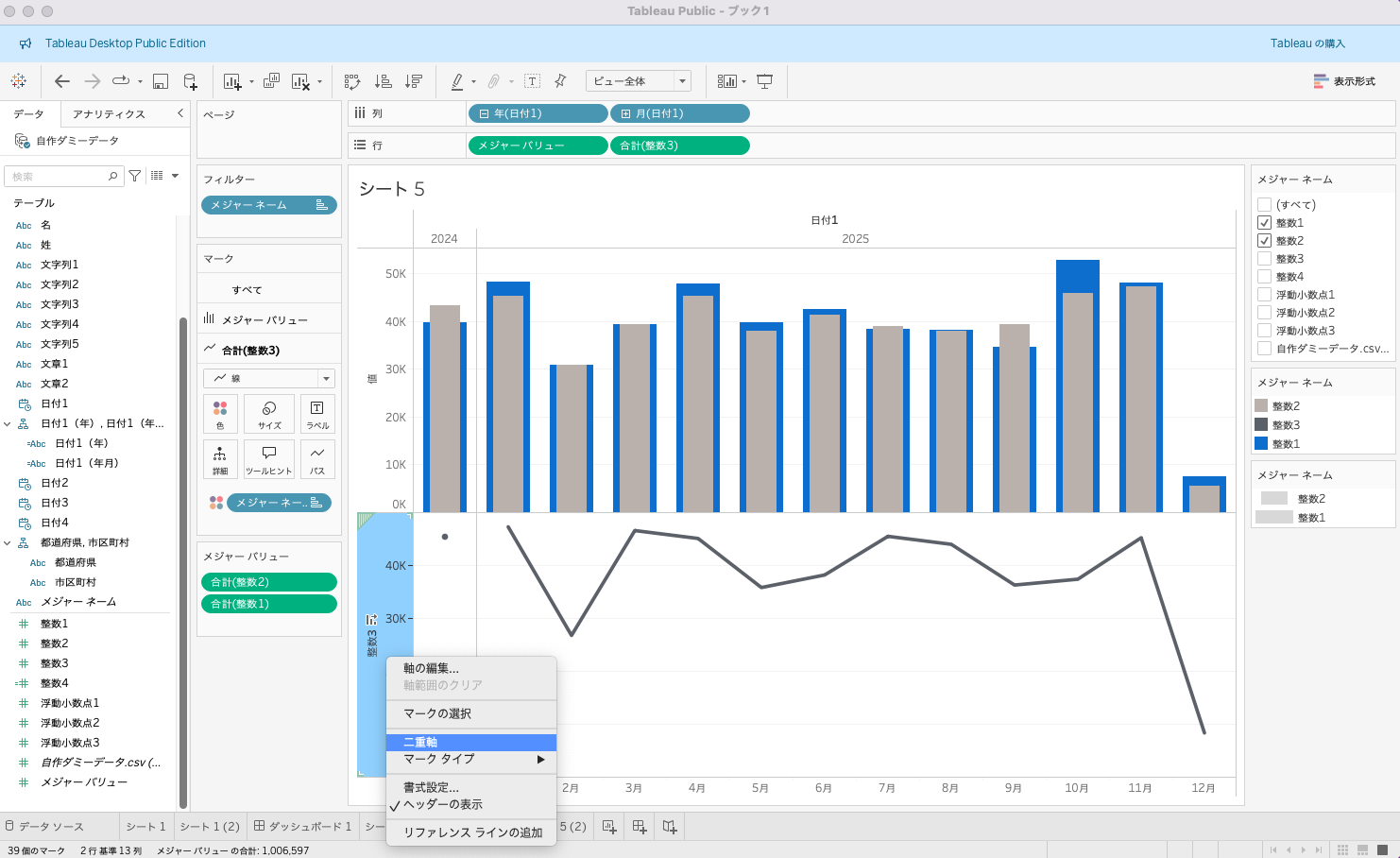Click the 表示形式 Show Me button

point(1344,81)
